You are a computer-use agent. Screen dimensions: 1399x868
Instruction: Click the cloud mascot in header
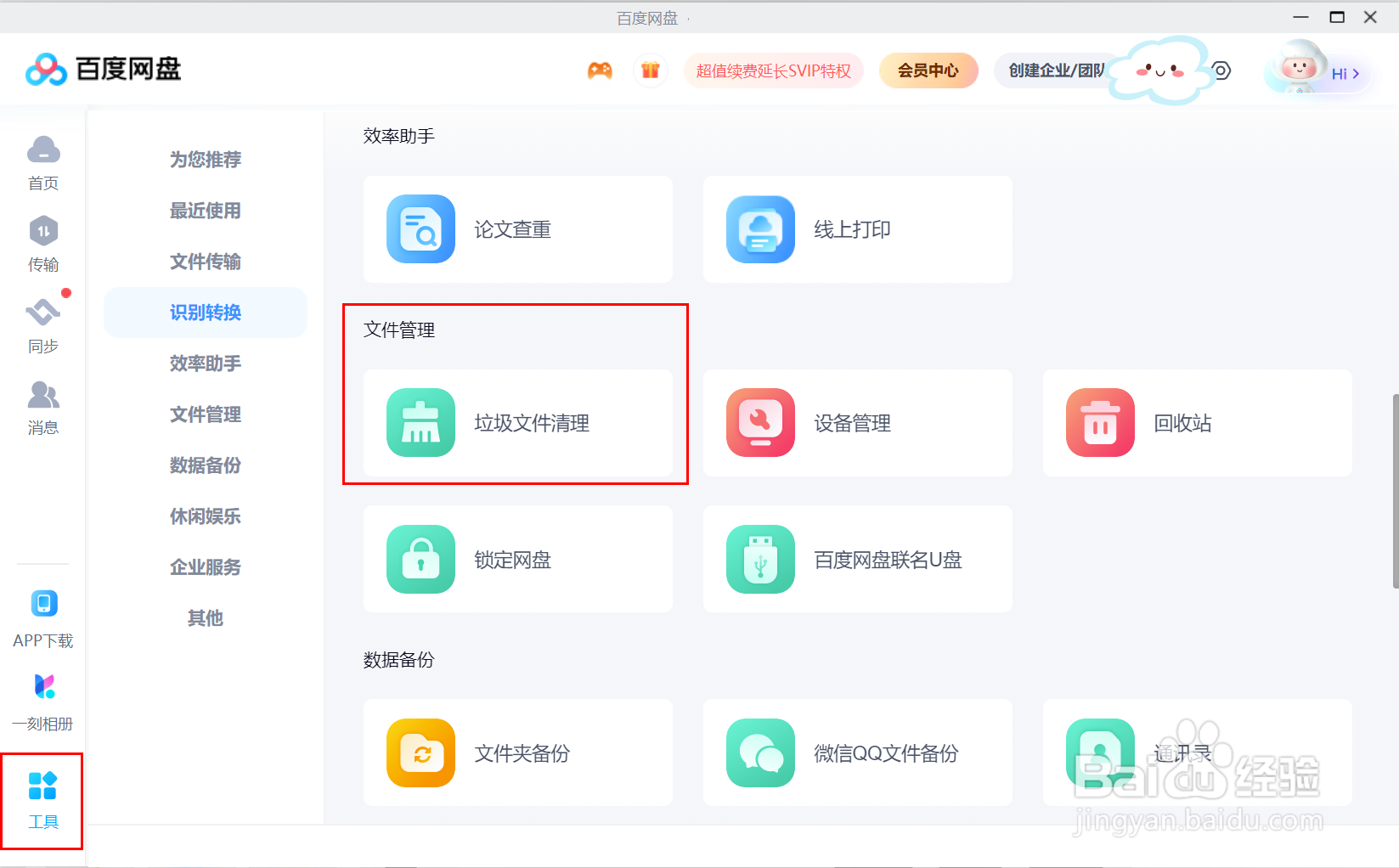1162,70
